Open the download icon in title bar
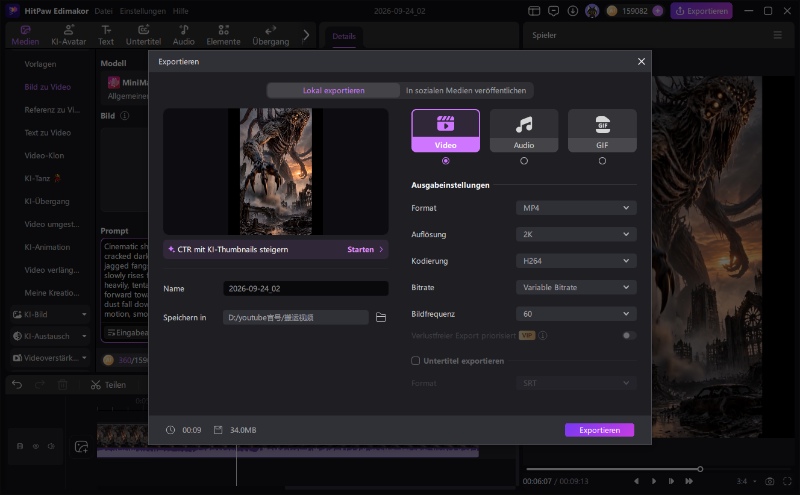800x495 pixels. pos(572,11)
